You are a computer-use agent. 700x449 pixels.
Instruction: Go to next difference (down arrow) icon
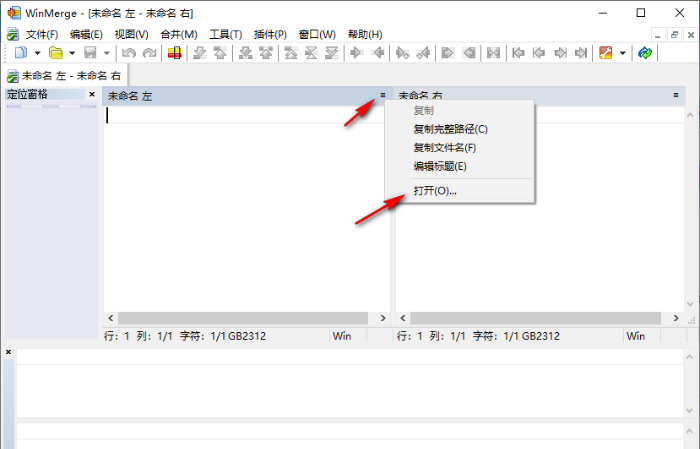coord(200,53)
